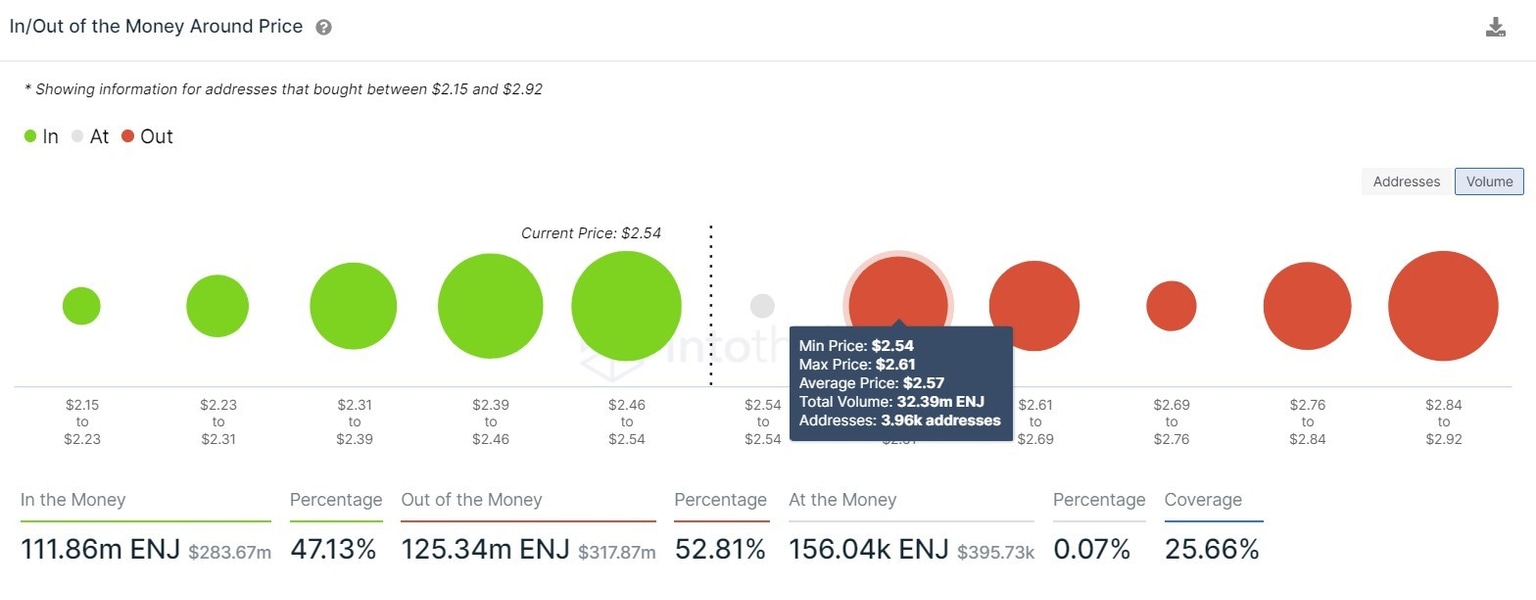Open the help tooltip next to the title

pos(322,27)
